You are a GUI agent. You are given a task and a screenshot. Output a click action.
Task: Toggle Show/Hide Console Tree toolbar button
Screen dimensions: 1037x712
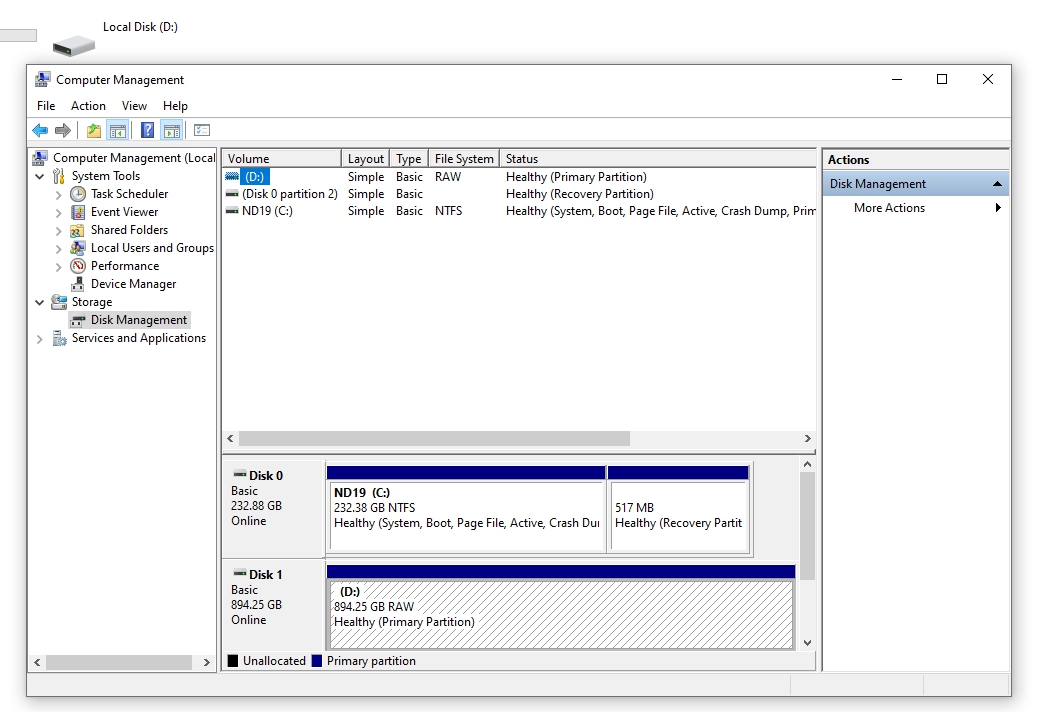[x=117, y=130]
